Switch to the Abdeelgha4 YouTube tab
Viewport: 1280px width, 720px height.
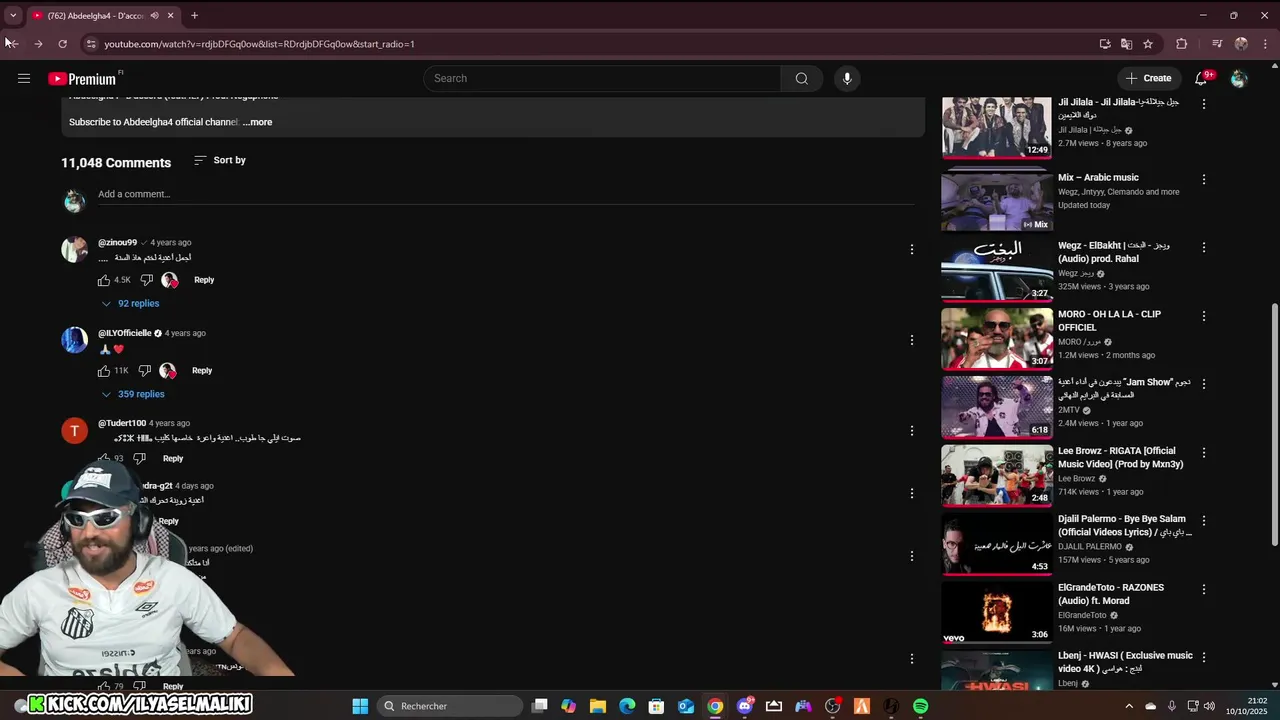point(95,16)
